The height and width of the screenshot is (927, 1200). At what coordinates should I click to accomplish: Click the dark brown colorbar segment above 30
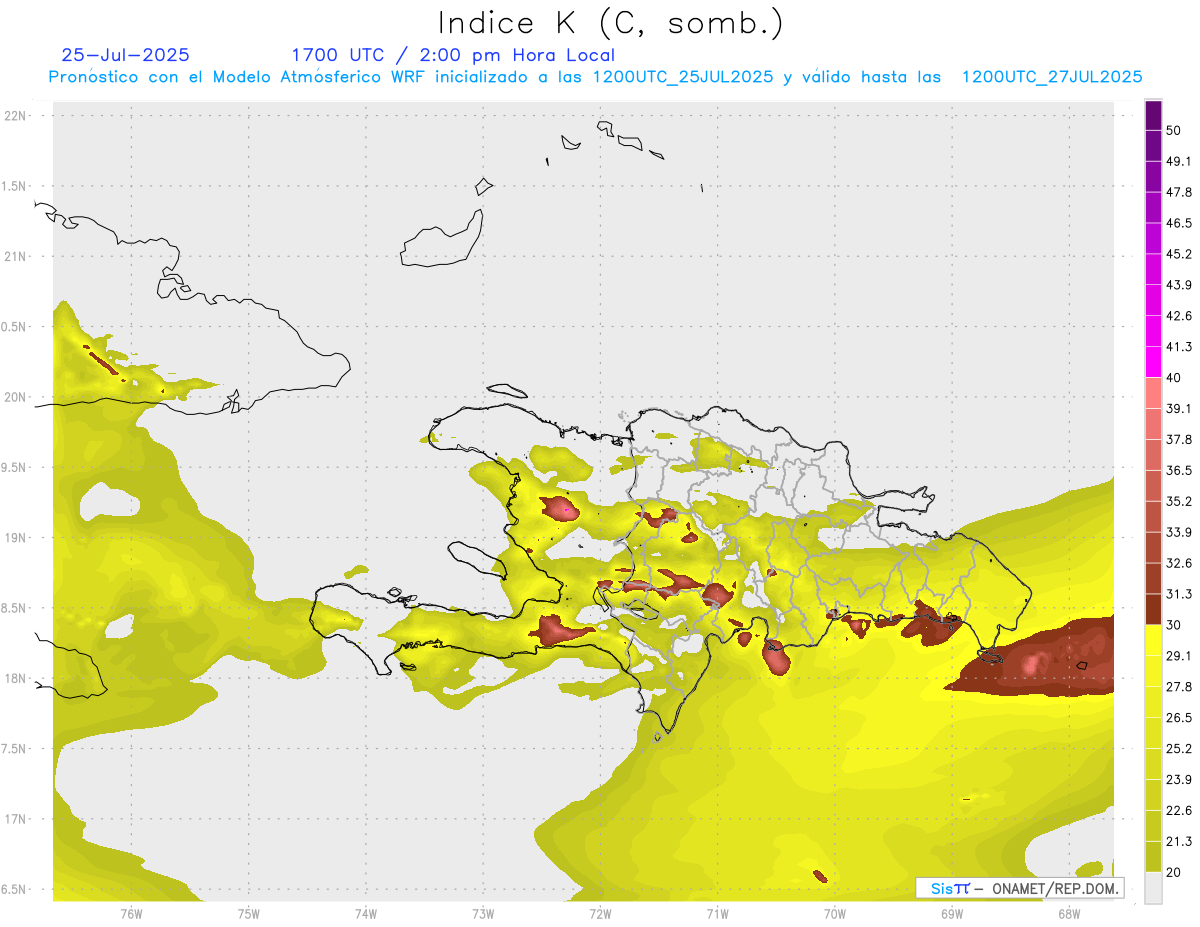click(x=1154, y=610)
